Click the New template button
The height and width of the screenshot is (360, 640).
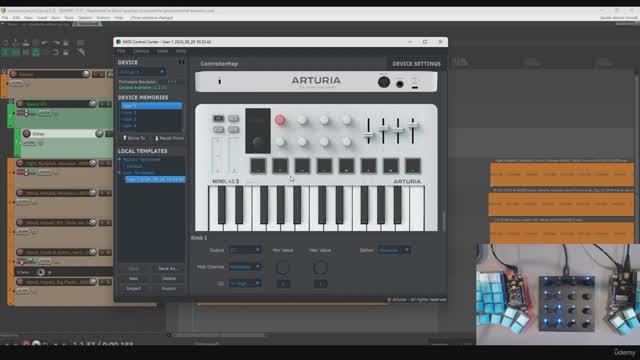click(x=133, y=279)
